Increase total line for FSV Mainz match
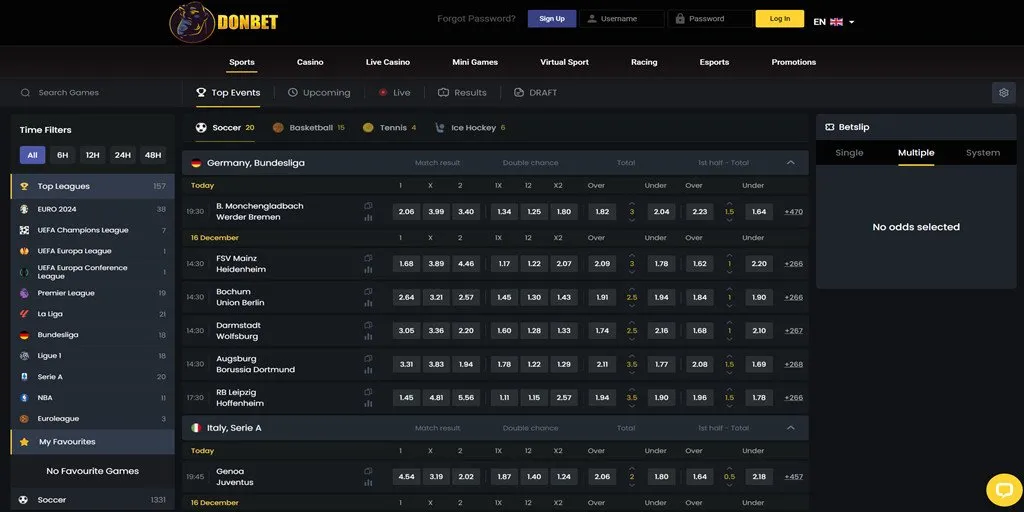This screenshot has width=1024, height=512. pyautogui.click(x=631, y=255)
